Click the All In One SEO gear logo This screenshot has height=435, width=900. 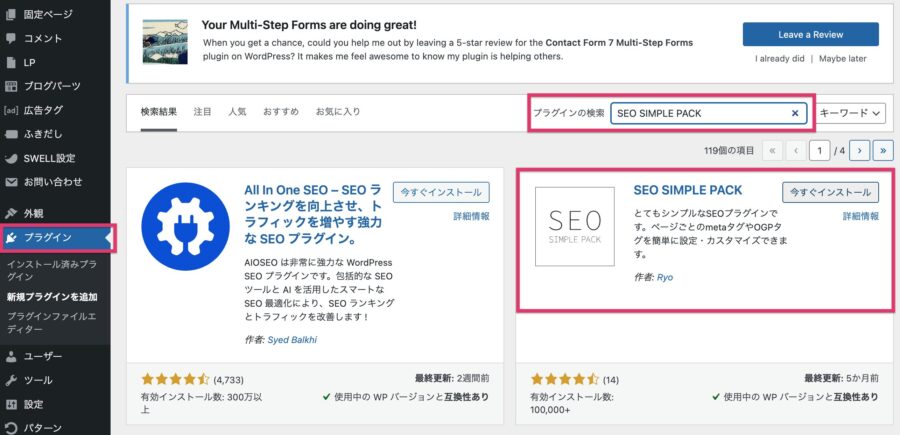tap(185, 227)
